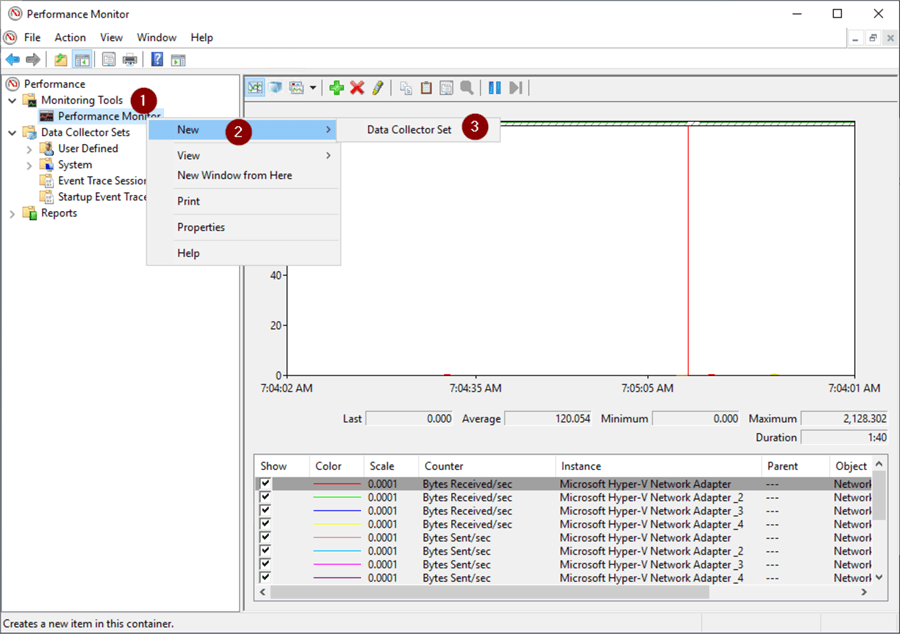Click the View Log Data icon

point(276,88)
